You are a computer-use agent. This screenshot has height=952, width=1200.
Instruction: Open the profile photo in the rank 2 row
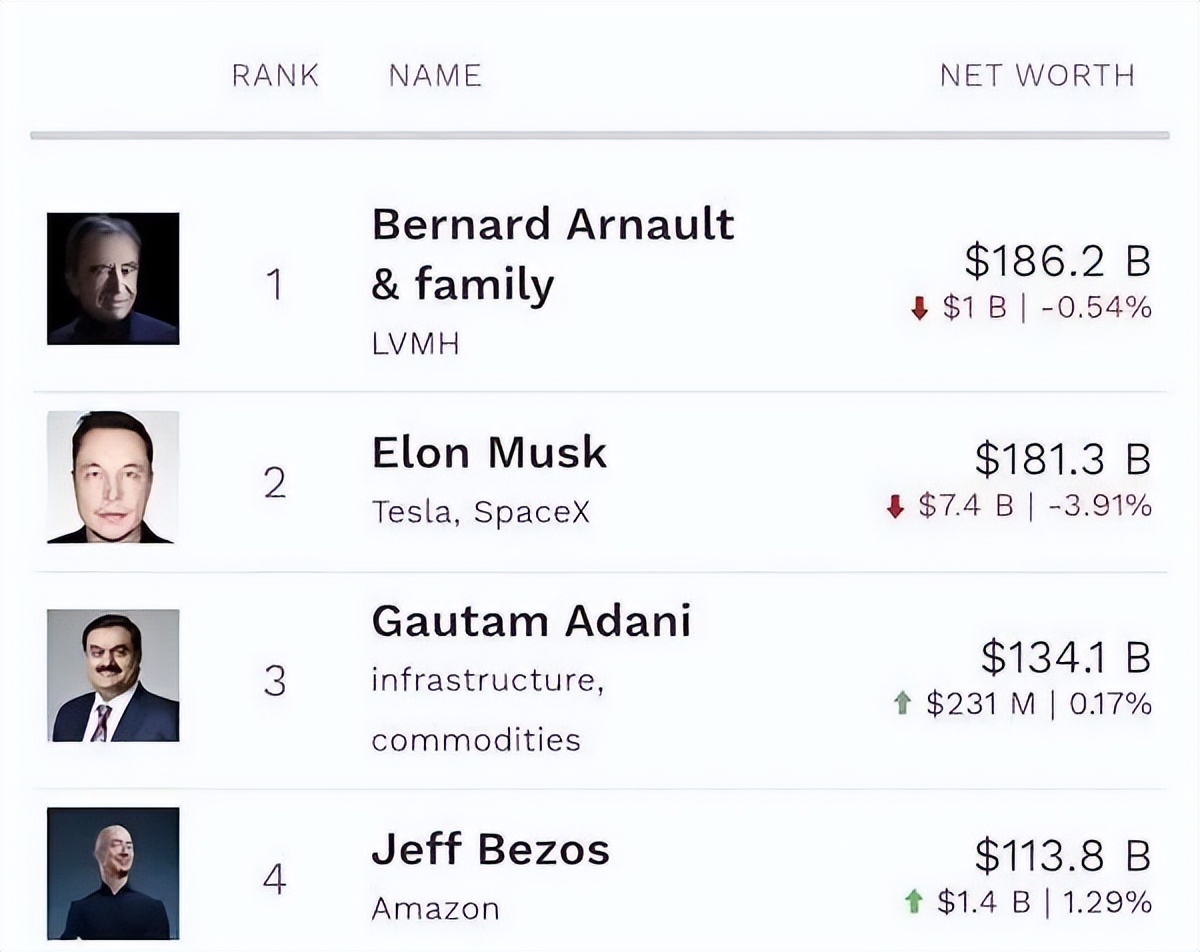click(113, 477)
